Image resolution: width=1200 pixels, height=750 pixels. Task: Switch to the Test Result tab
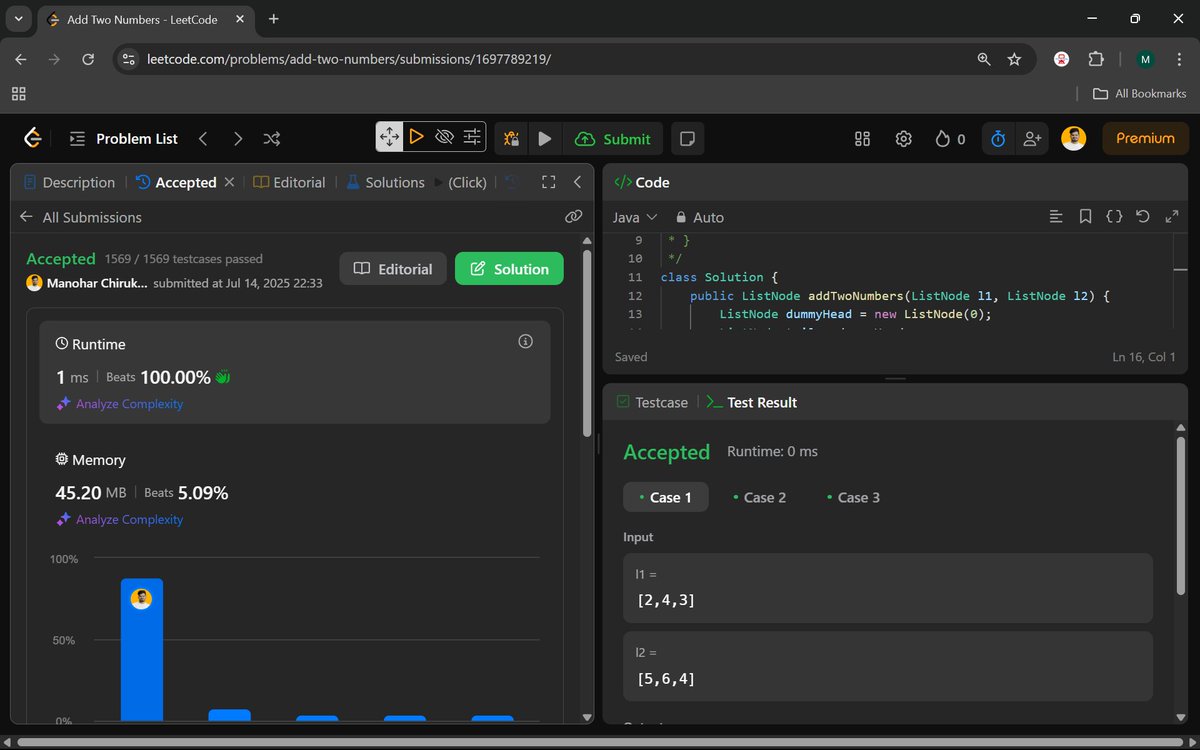click(x=751, y=402)
